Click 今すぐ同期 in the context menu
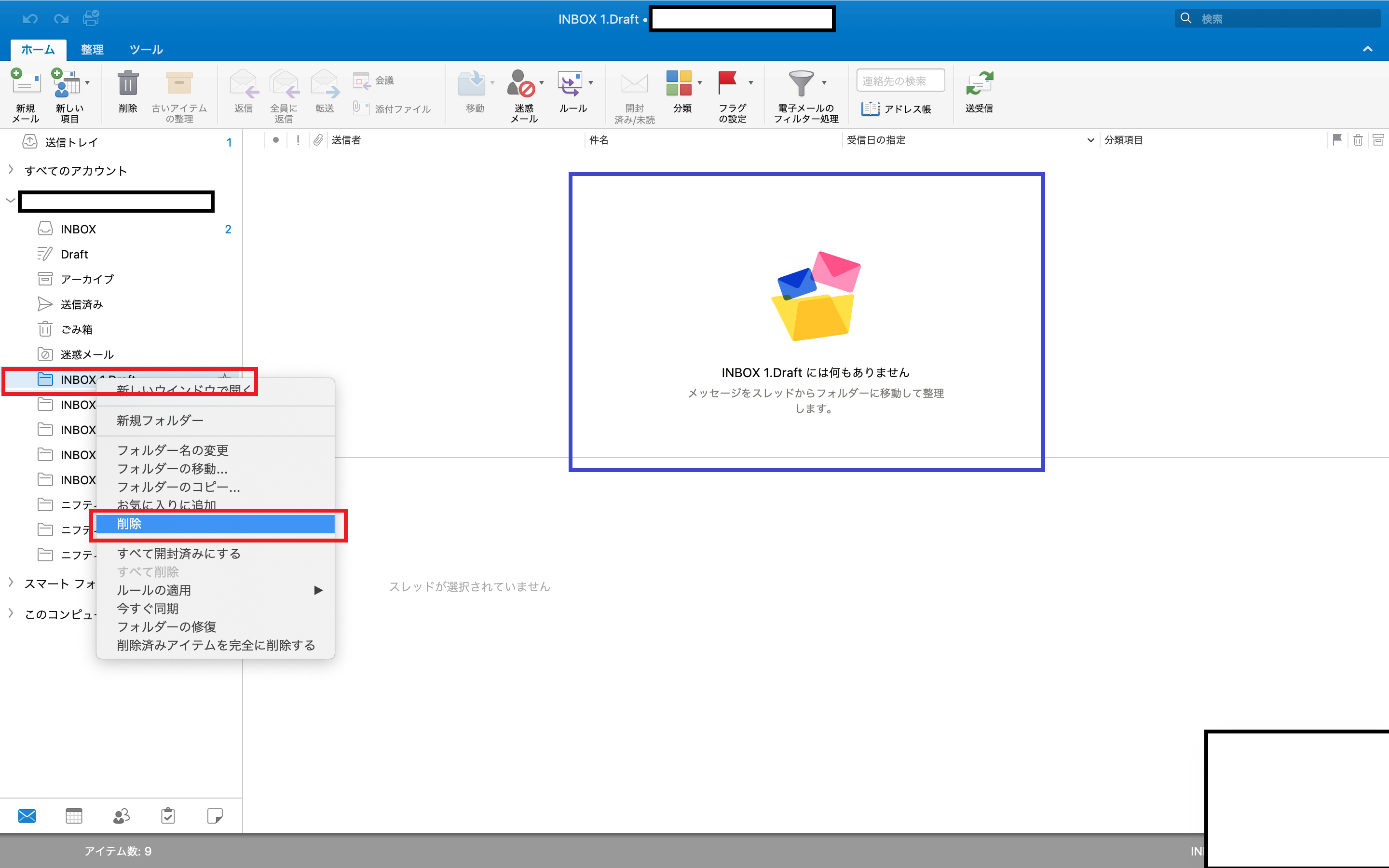This screenshot has height=868, width=1389. [148, 609]
